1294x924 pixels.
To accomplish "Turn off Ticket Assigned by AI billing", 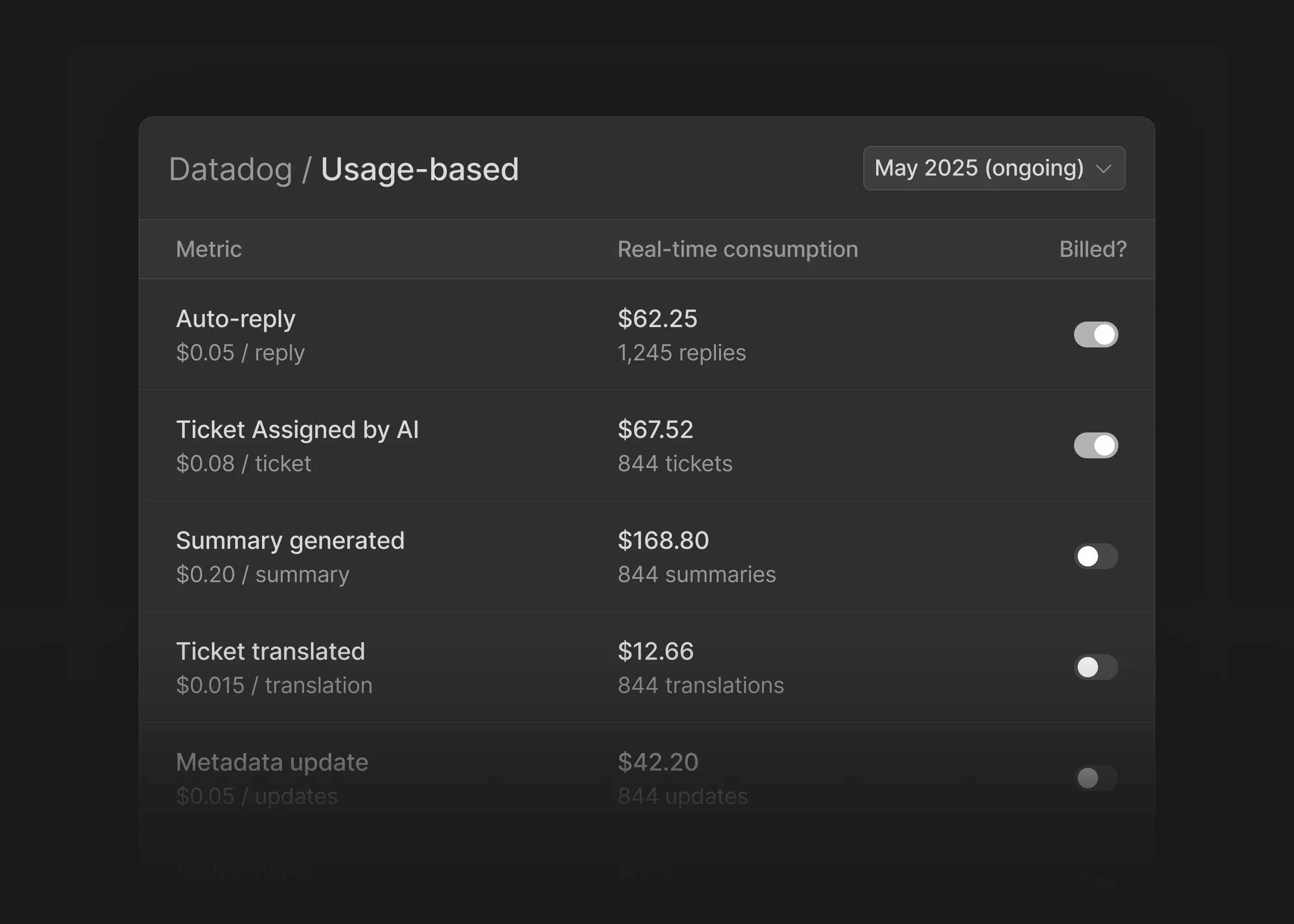I will (1095, 445).
